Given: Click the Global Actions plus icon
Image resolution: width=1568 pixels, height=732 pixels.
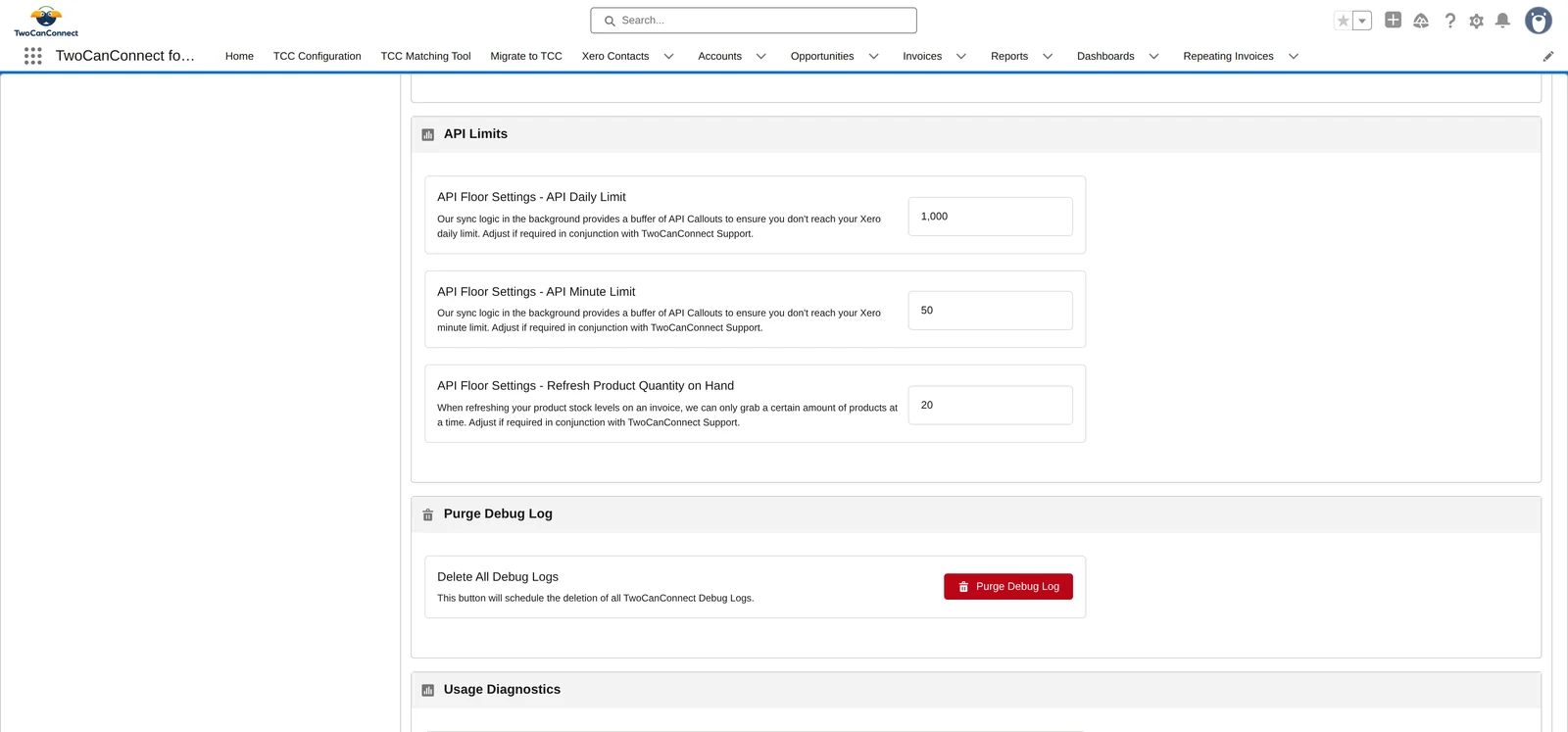Looking at the screenshot, I should [x=1393, y=20].
